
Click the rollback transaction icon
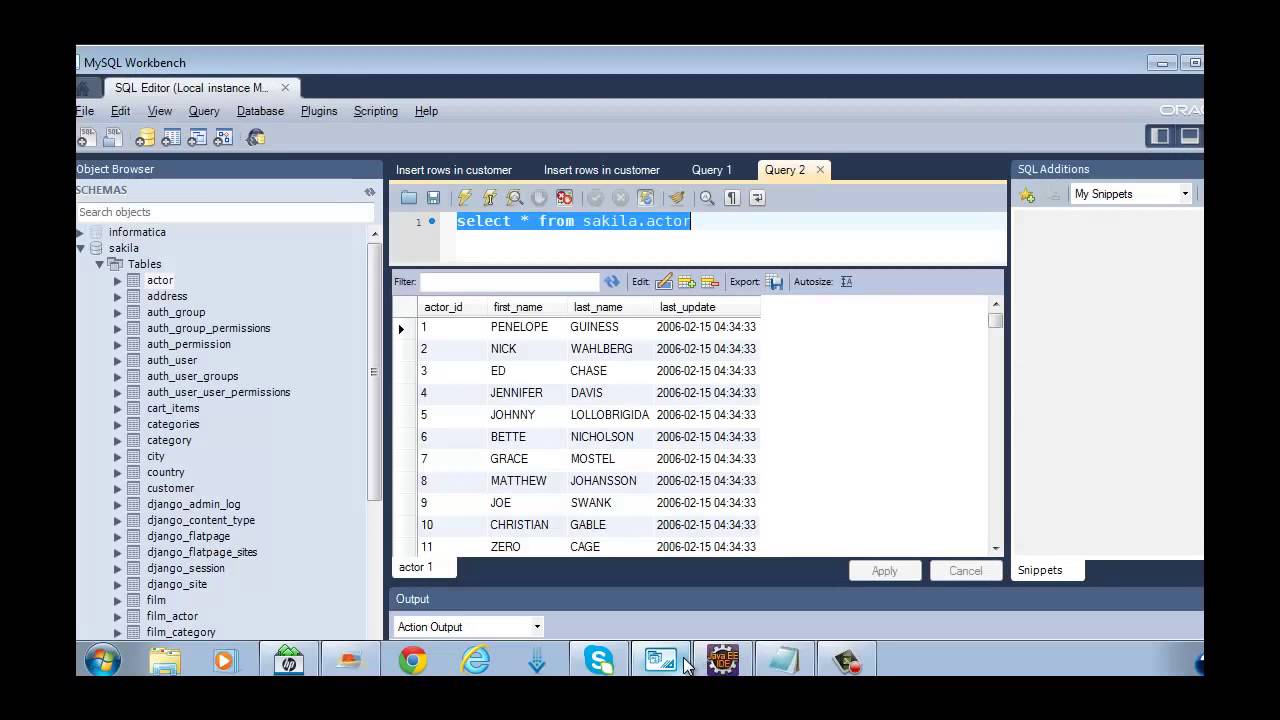[620, 198]
